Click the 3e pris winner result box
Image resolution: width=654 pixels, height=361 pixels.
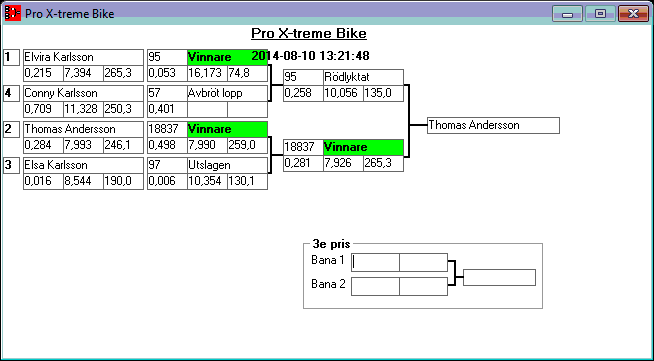click(x=499, y=278)
